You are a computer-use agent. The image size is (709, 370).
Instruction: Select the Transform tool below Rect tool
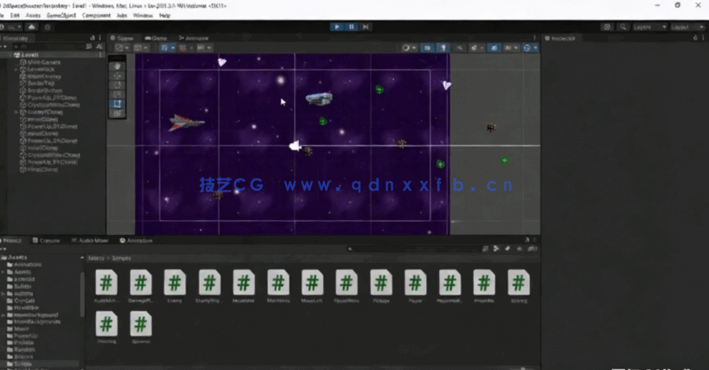coord(117,113)
